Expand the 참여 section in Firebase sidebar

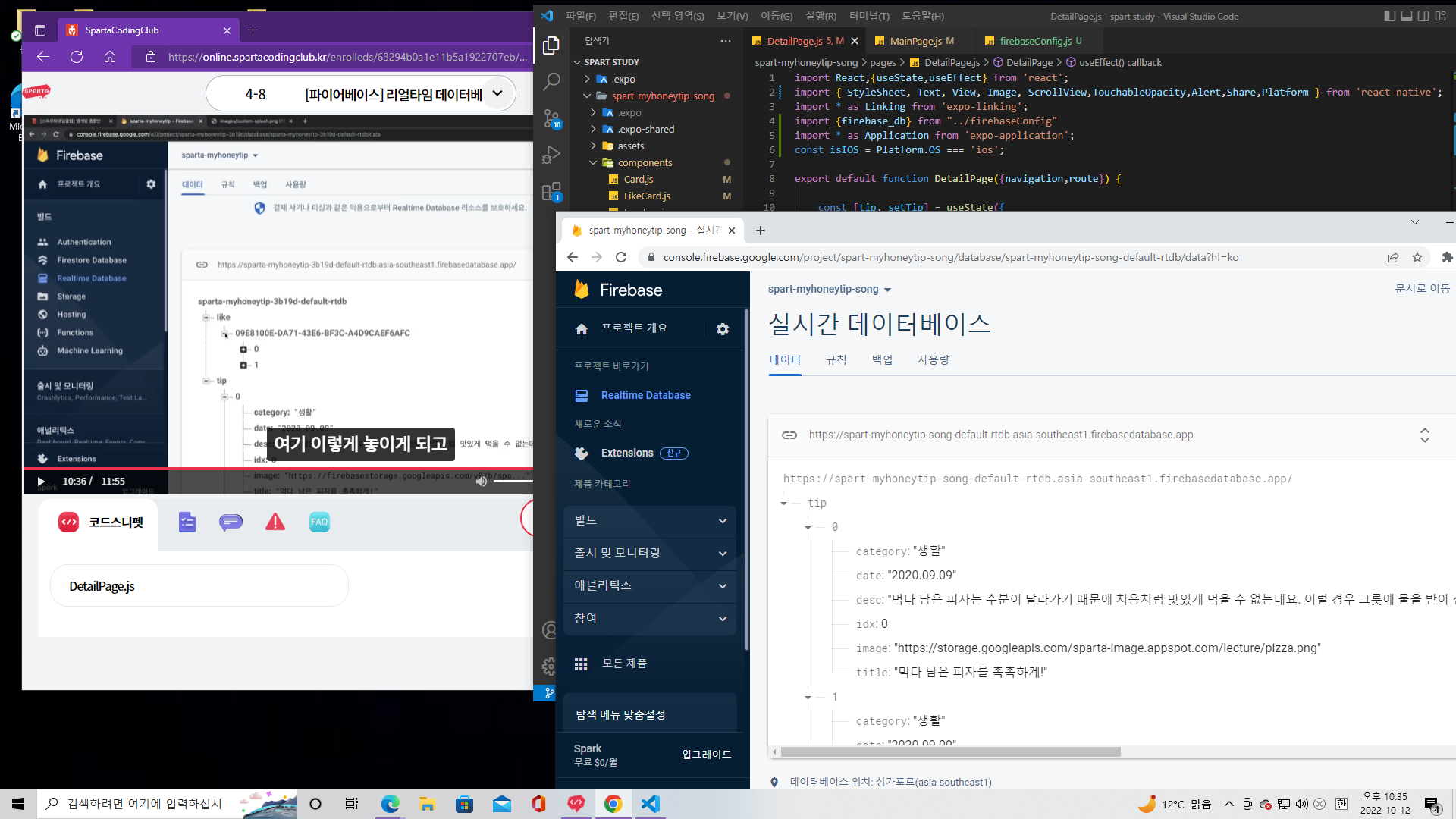650,619
